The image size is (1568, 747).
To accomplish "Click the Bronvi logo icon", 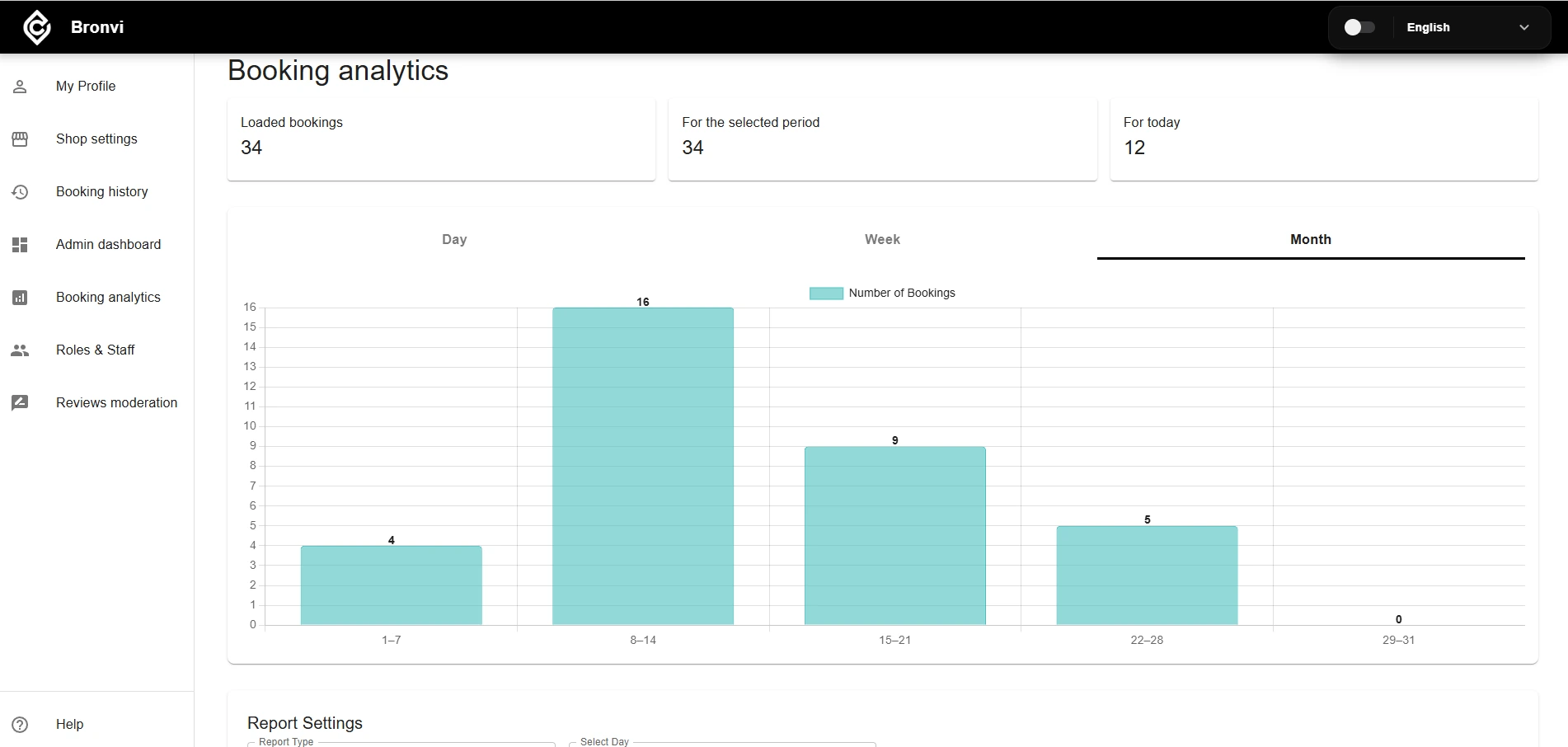I will (36, 27).
